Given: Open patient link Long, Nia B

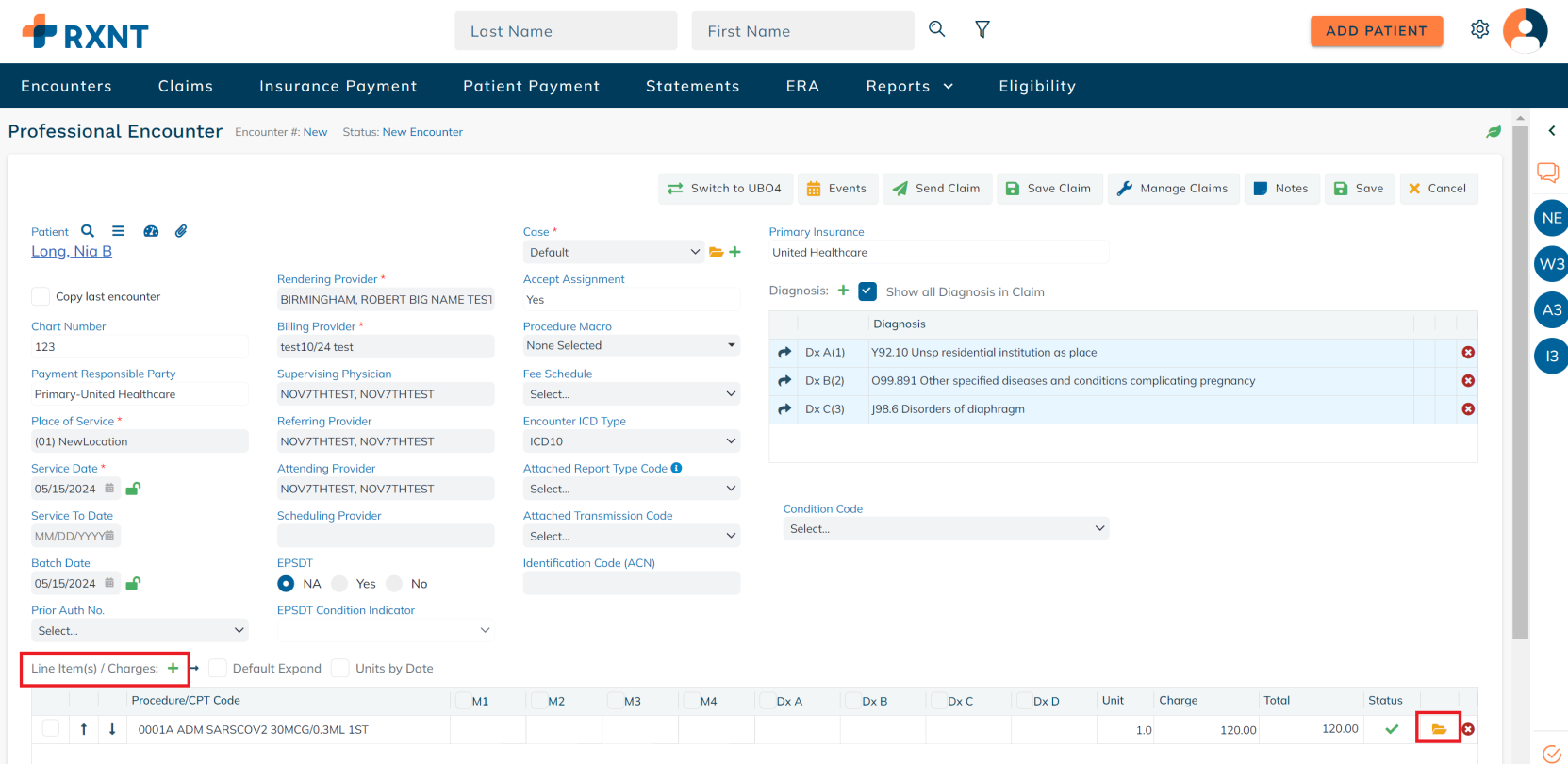Looking at the screenshot, I should [72, 251].
